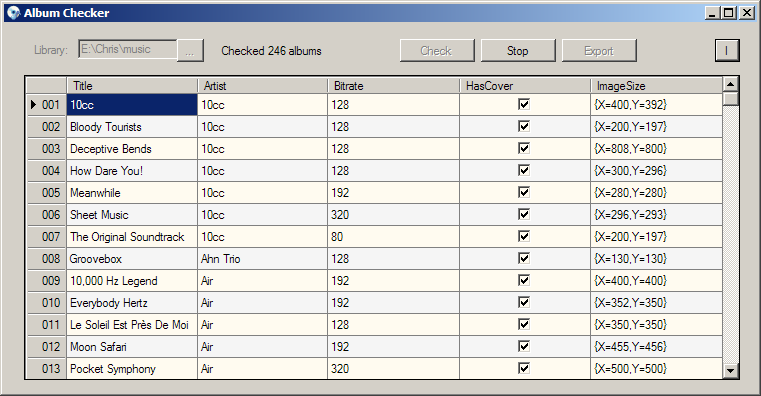Click the ImageSize column header
This screenshot has width=761, height=396.
click(656, 86)
